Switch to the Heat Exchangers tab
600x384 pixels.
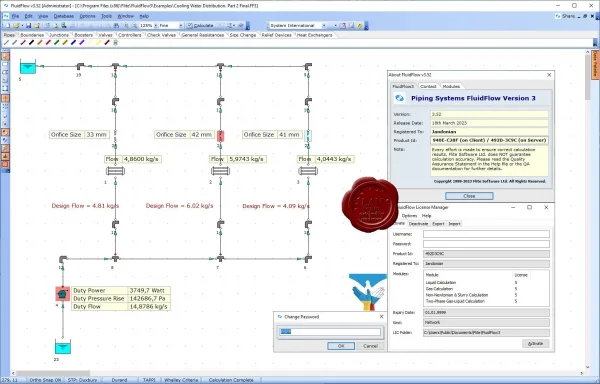point(315,35)
